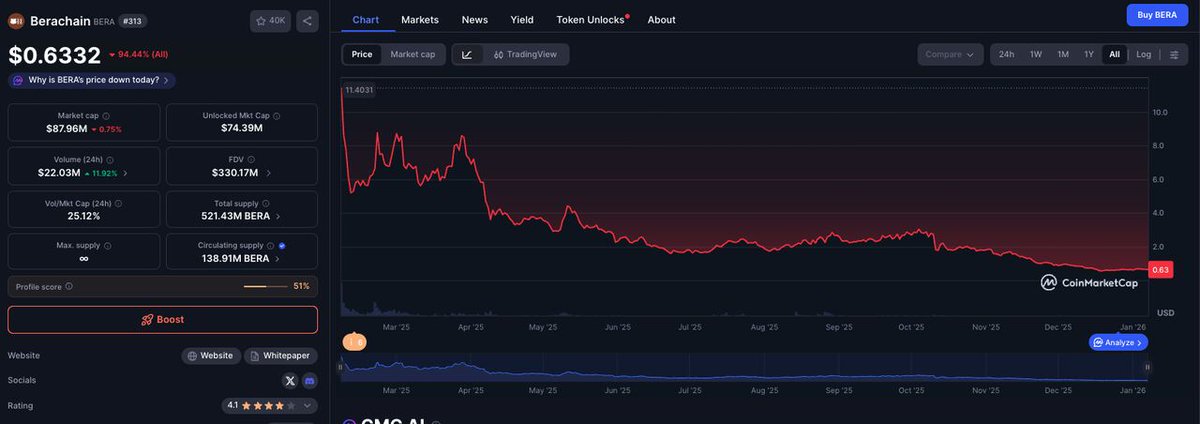Screen dimensions: 1200x424
Task: Add BERA to watchlist via star 40K button
Action: click(x=270, y=20)
